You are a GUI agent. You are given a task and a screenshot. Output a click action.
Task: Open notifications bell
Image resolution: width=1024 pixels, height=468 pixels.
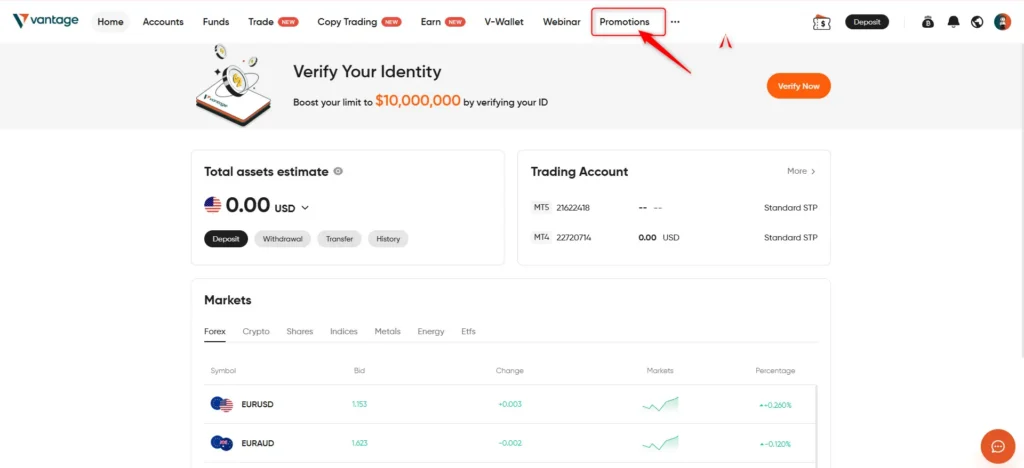coord(953,22)
